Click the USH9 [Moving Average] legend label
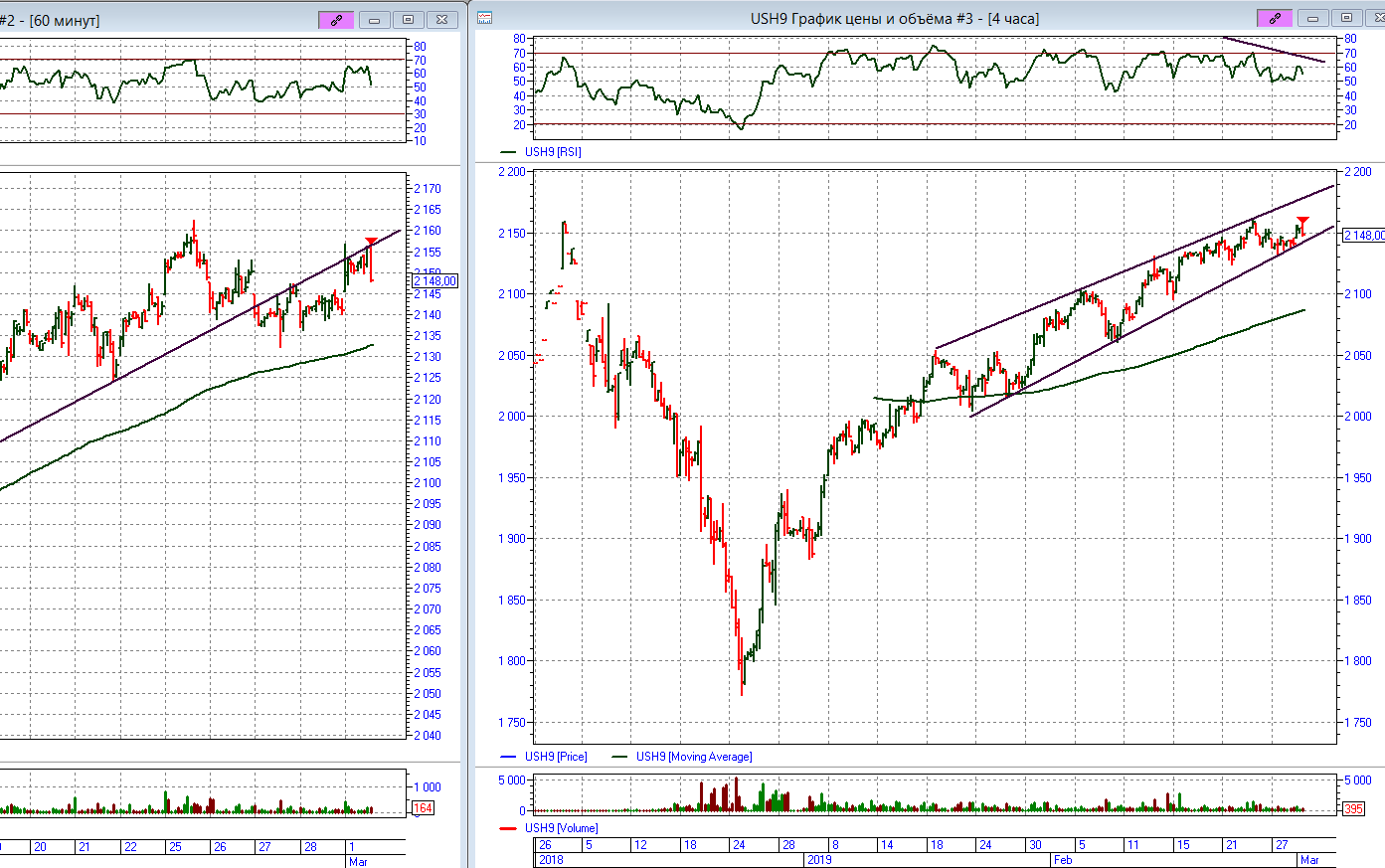The image size is (1385, 868). click(694, 757)
